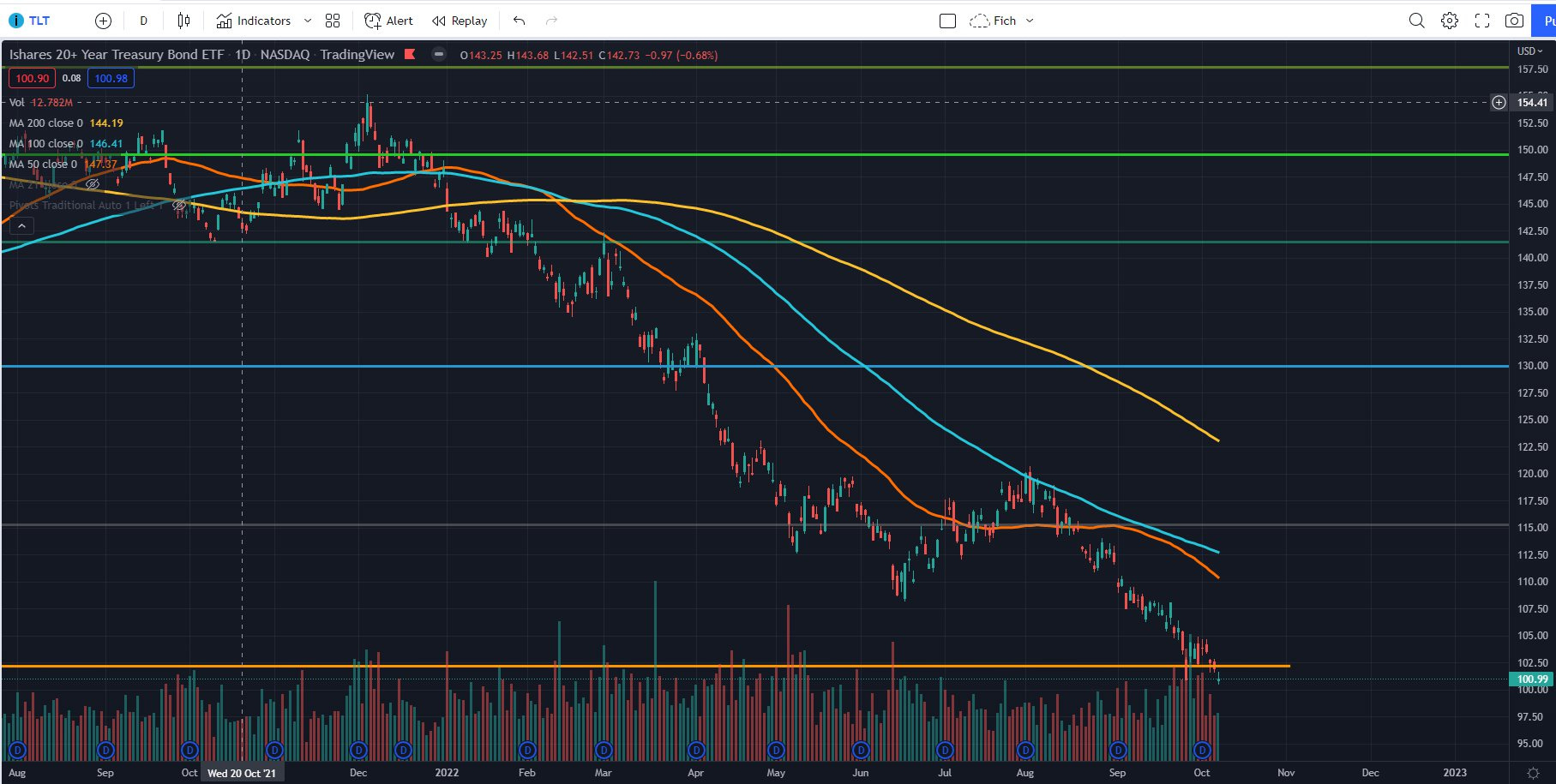
Task: Click the blue Publish button
Action: click(1546, 21)
